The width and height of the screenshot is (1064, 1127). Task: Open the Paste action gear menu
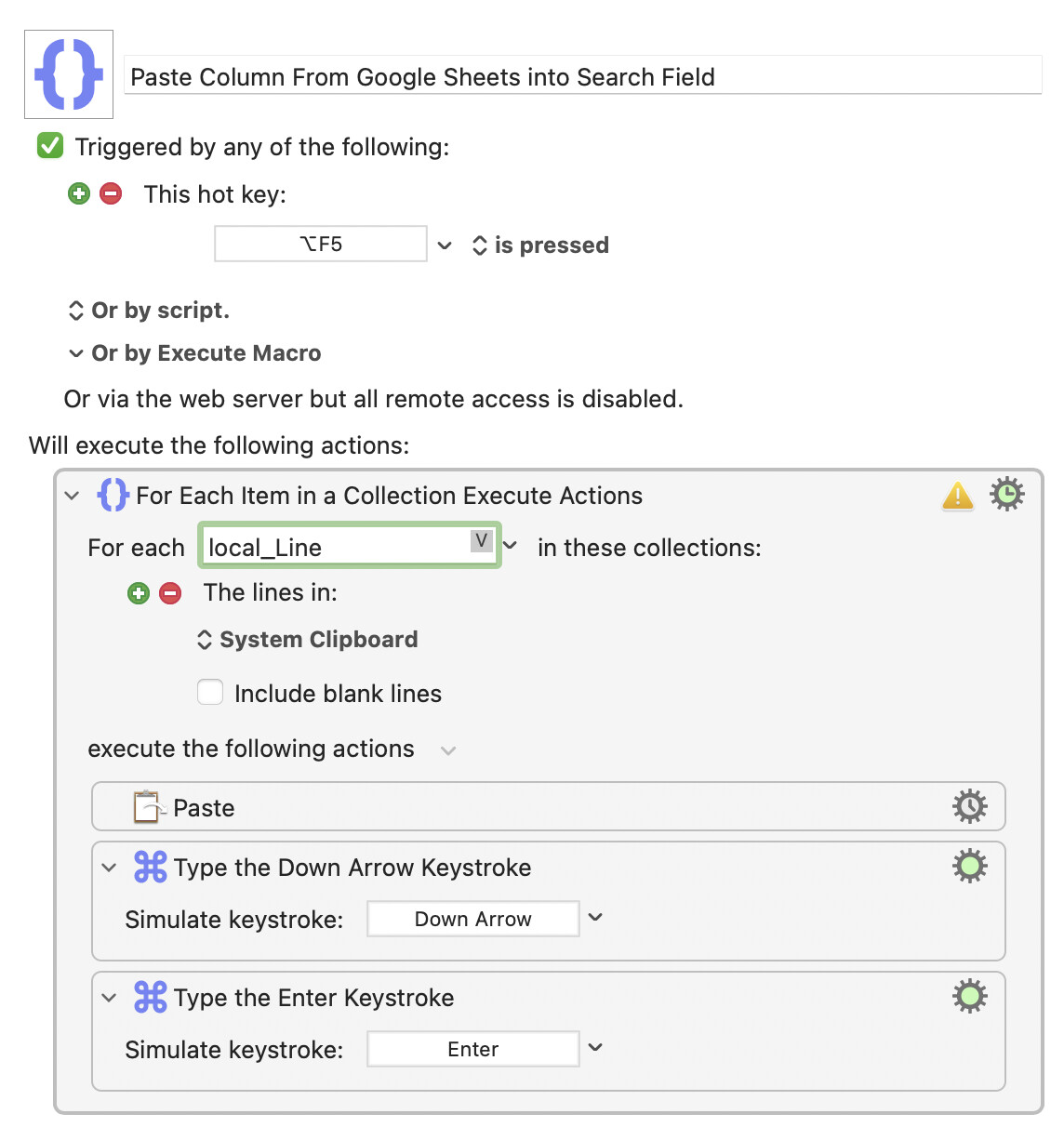pyautogui.click(x=970, y=806)
